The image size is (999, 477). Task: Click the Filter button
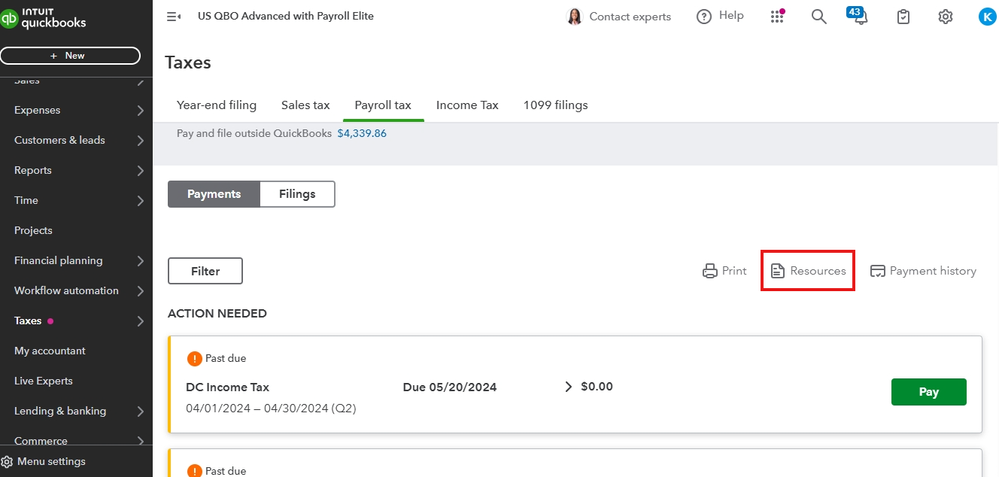coord(205,271)
